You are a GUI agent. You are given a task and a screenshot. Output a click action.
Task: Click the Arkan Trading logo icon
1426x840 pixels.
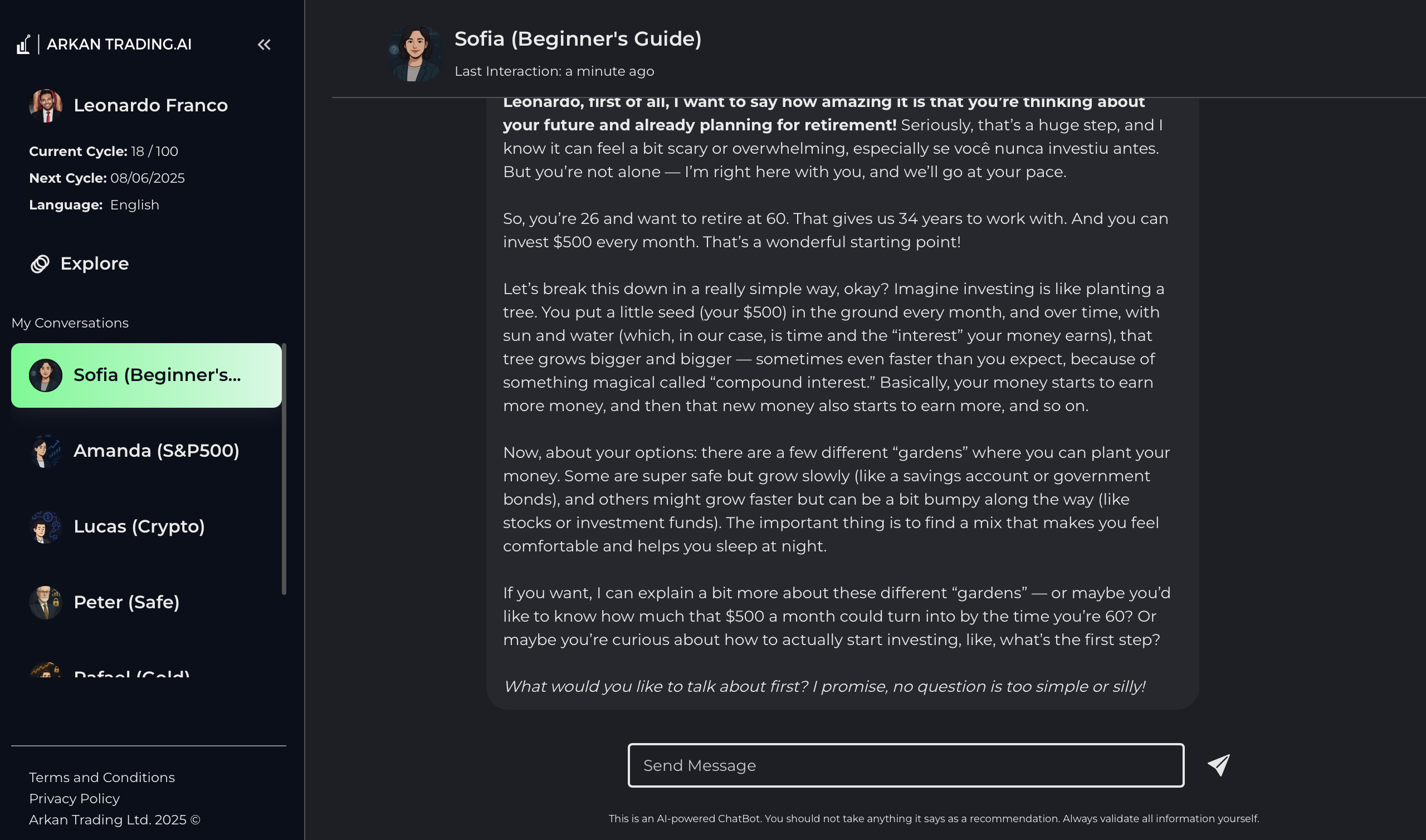click(23, 44)
